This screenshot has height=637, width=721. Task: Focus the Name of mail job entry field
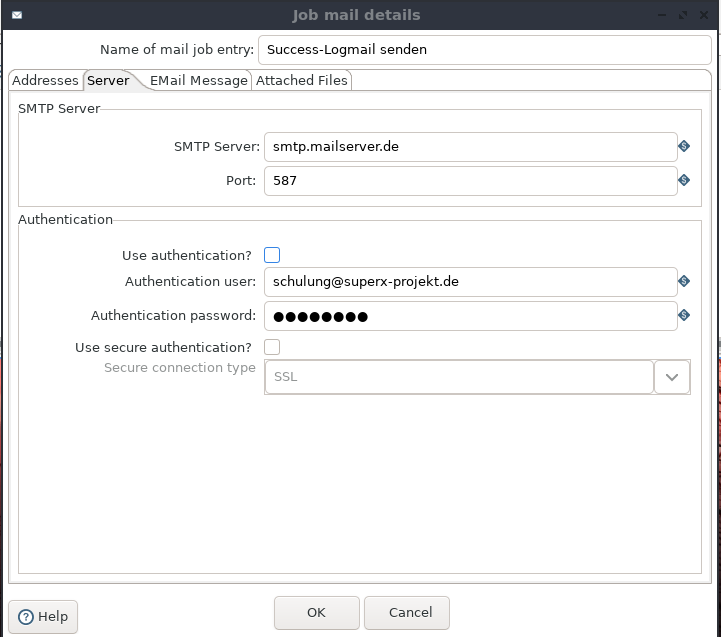click(485, 50)
